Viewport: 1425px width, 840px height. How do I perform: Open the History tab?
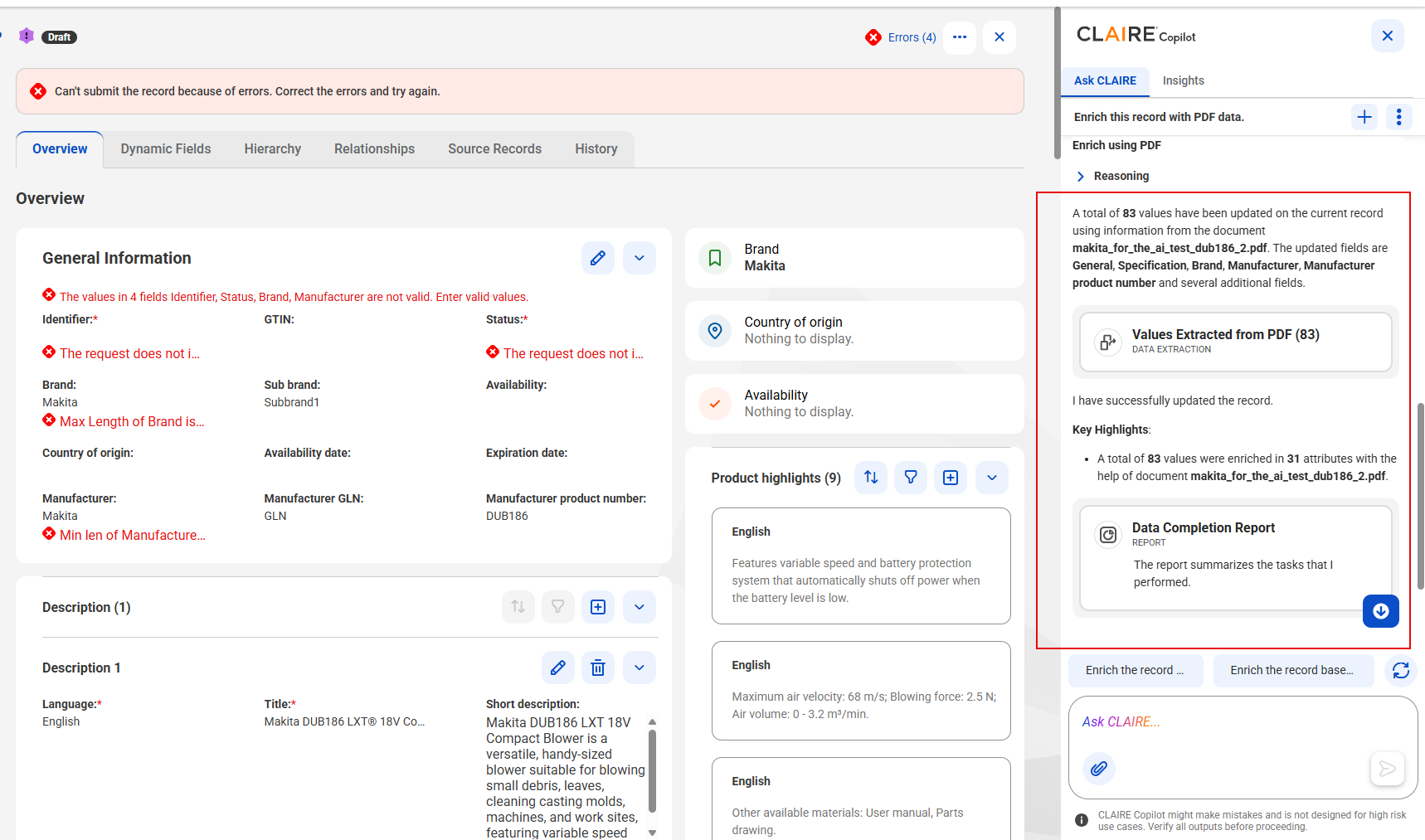click(596, 149)
